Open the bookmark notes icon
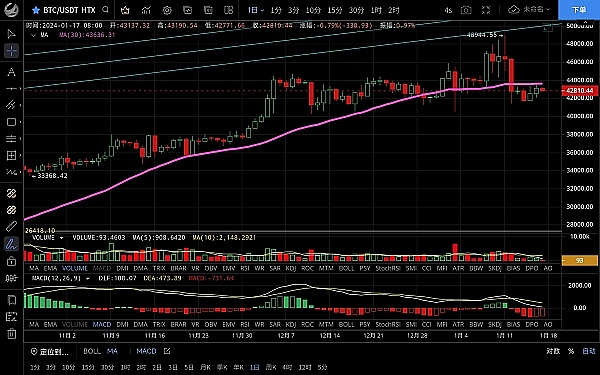600x375 pixels. pos(11,300)
